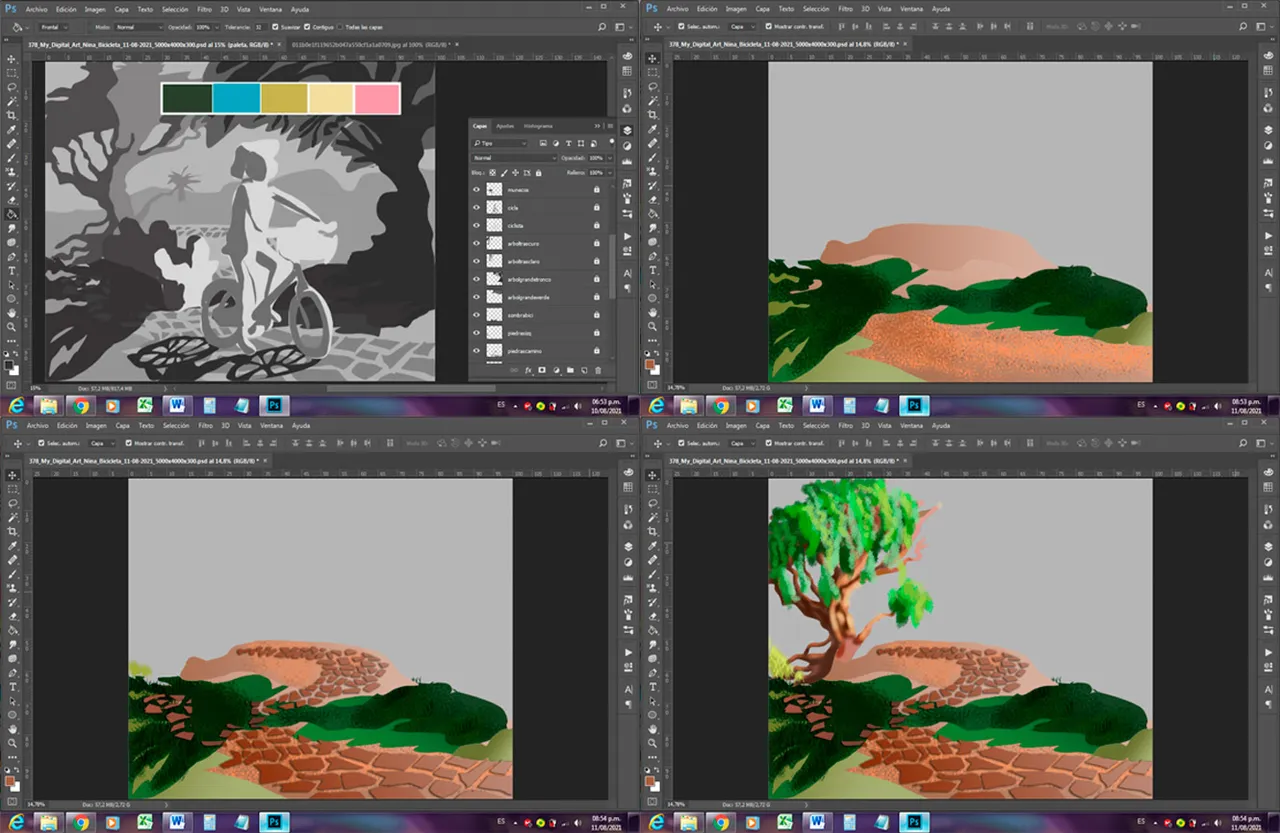Viewport: 1280px width, 833px height.
Task: Hide the arbolgrandeverde layer
Action: (x=476, y=297)
